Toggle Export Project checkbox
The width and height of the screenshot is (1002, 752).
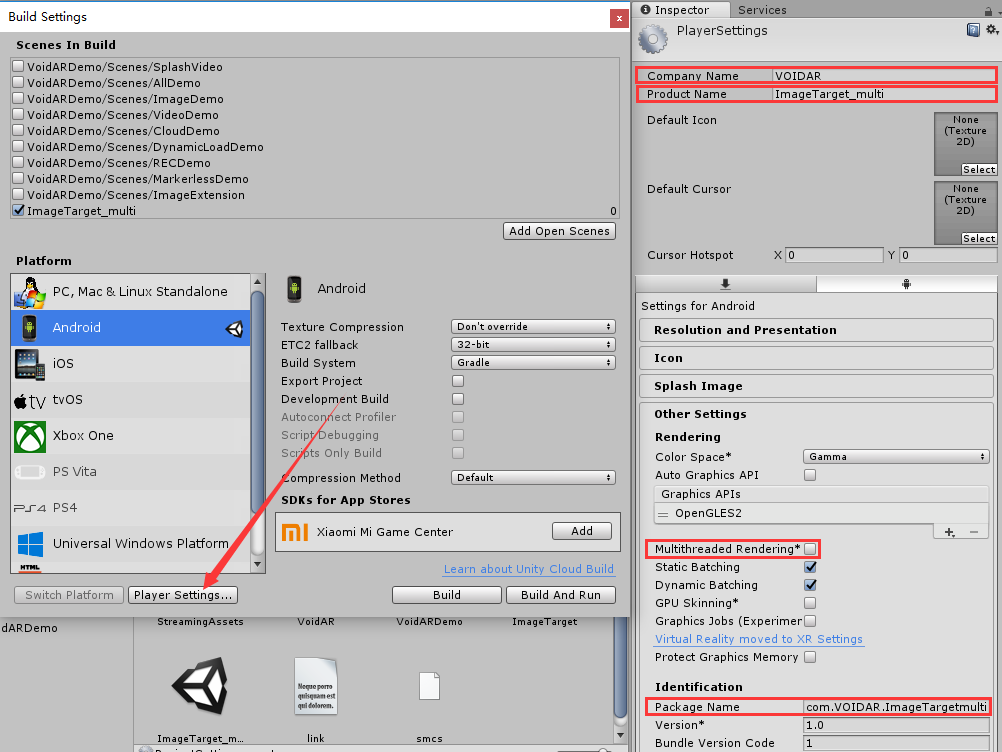458,381
